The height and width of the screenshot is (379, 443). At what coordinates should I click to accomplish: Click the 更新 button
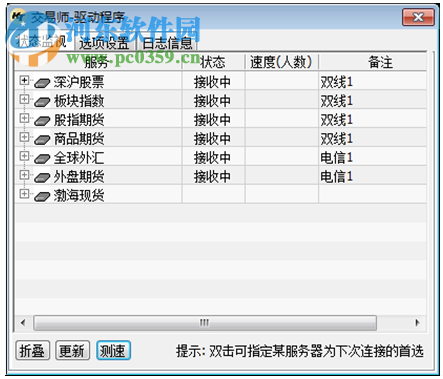pyautogui.click(x=72, y=351)
